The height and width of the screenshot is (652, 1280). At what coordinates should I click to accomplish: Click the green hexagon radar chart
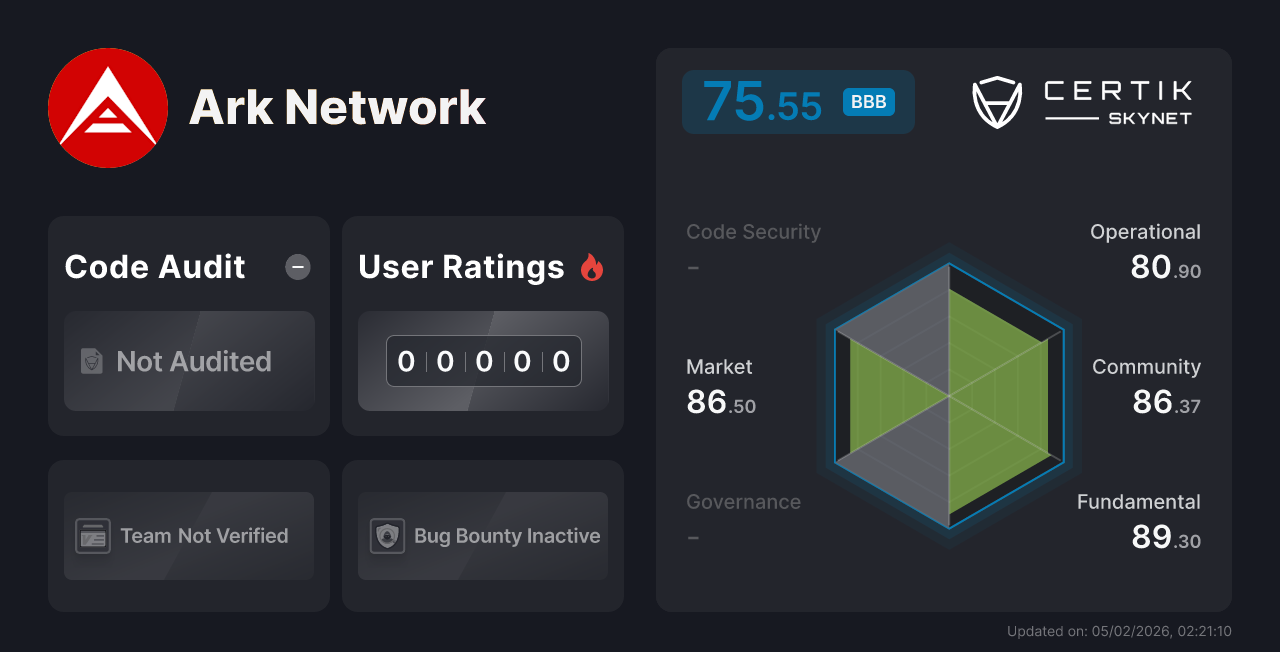(x=948, y=400)
